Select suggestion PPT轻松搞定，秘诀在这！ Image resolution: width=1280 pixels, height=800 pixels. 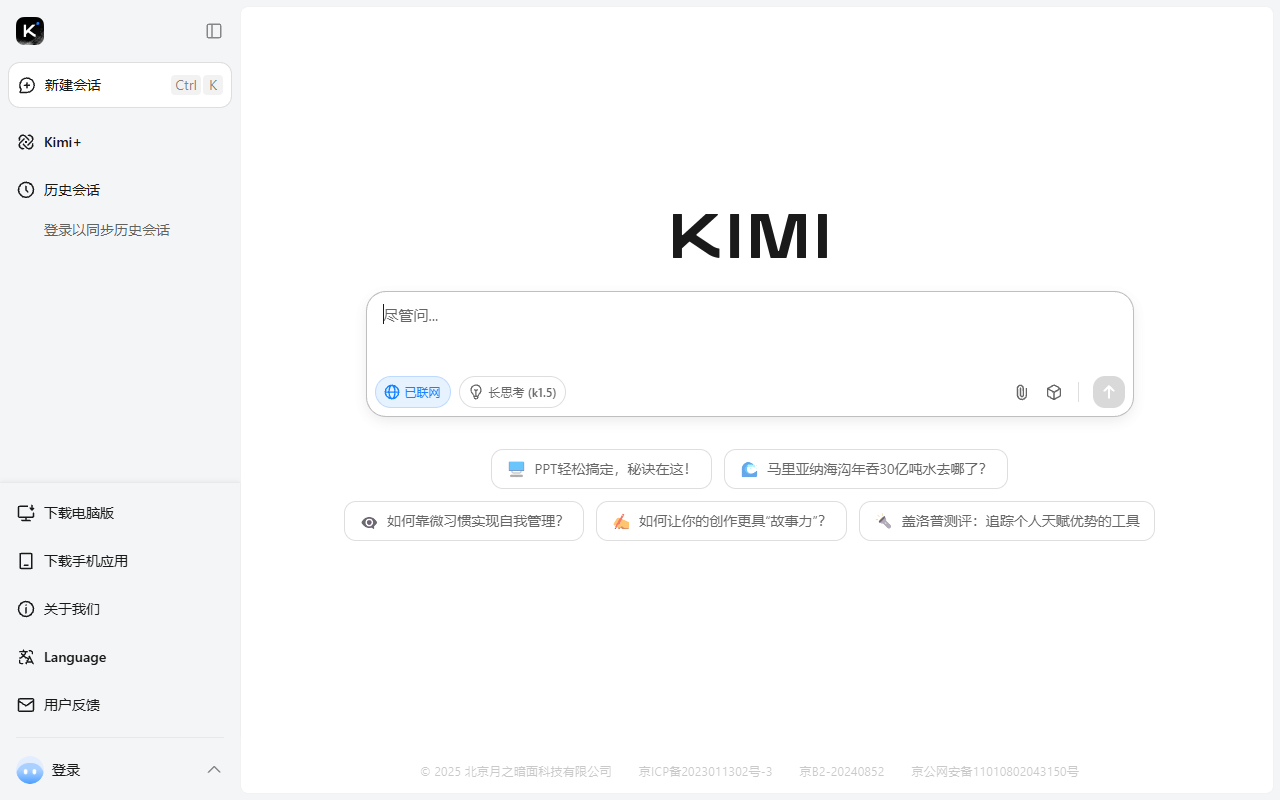click(x=601, y=469)
